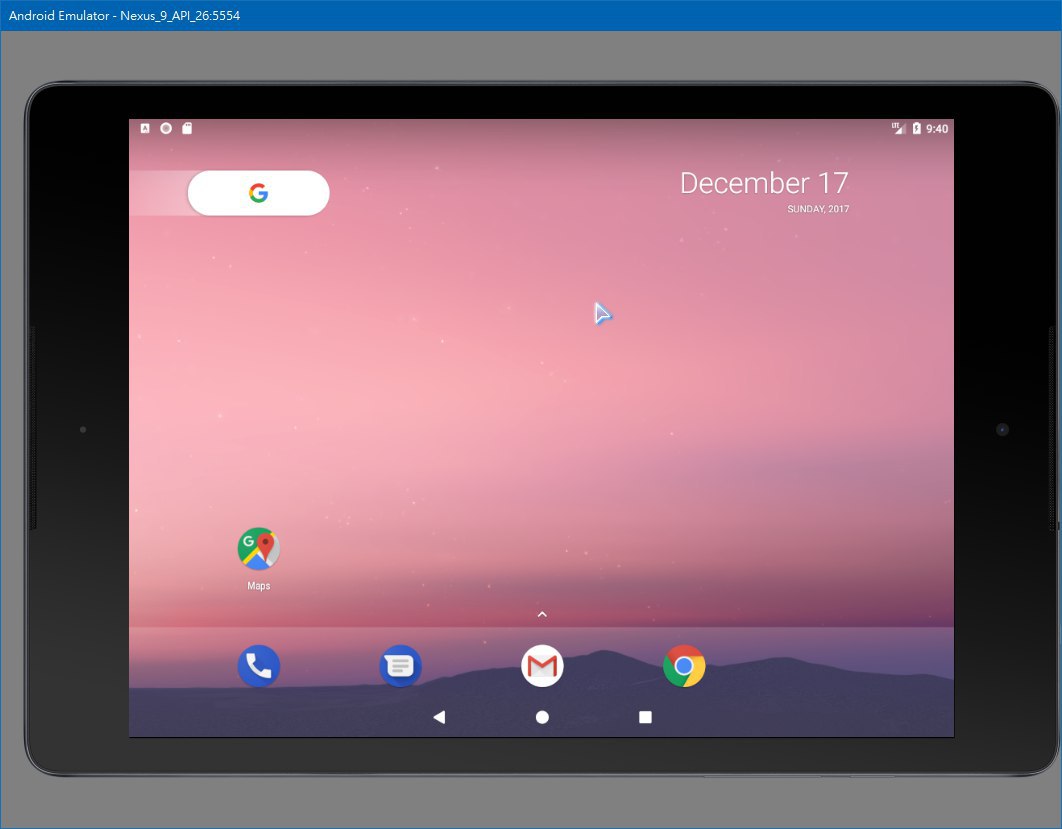Tap the SD card notification icon
1062x829 pixels.
pos(187,128)
